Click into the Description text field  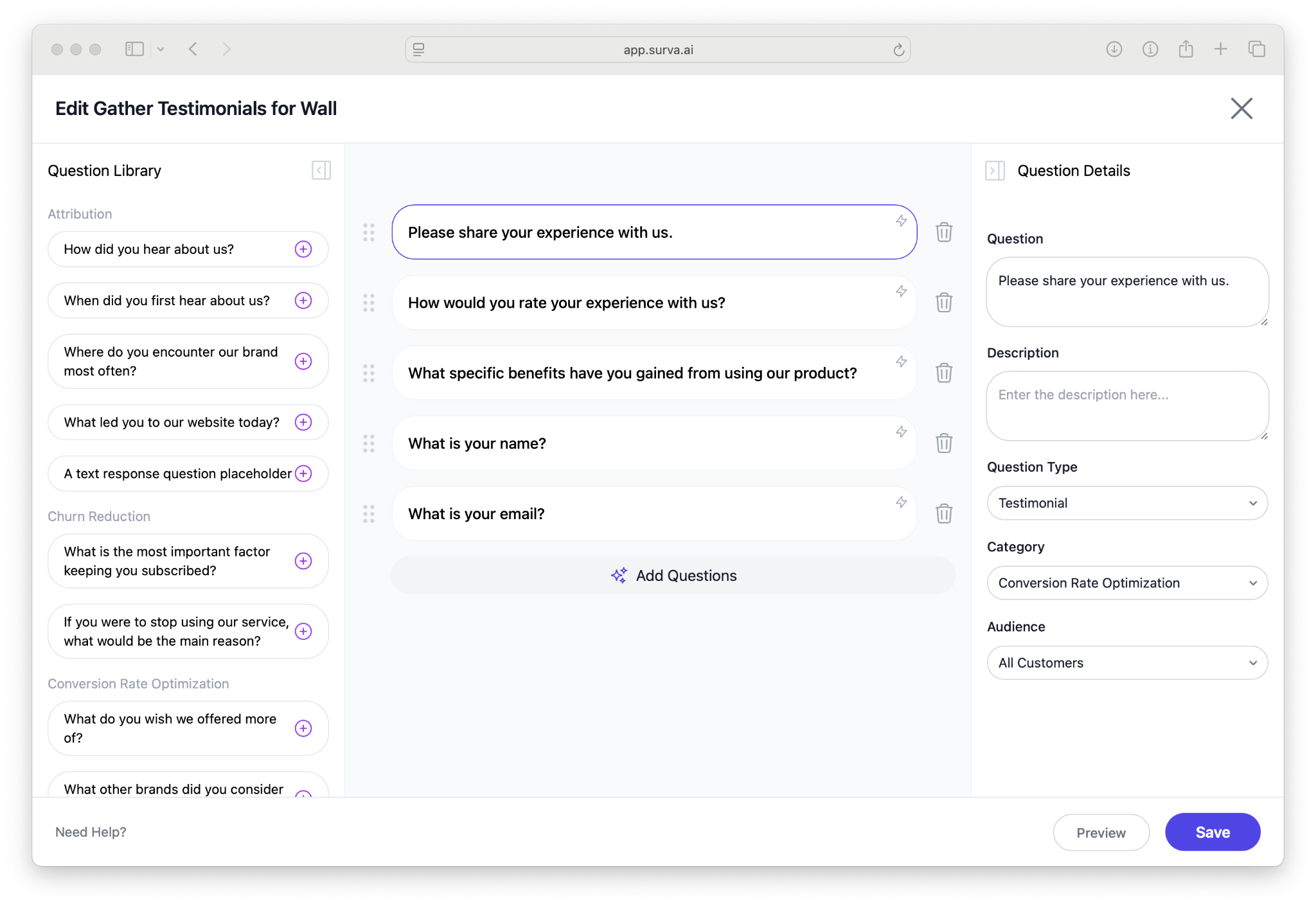click(1126, 406)
